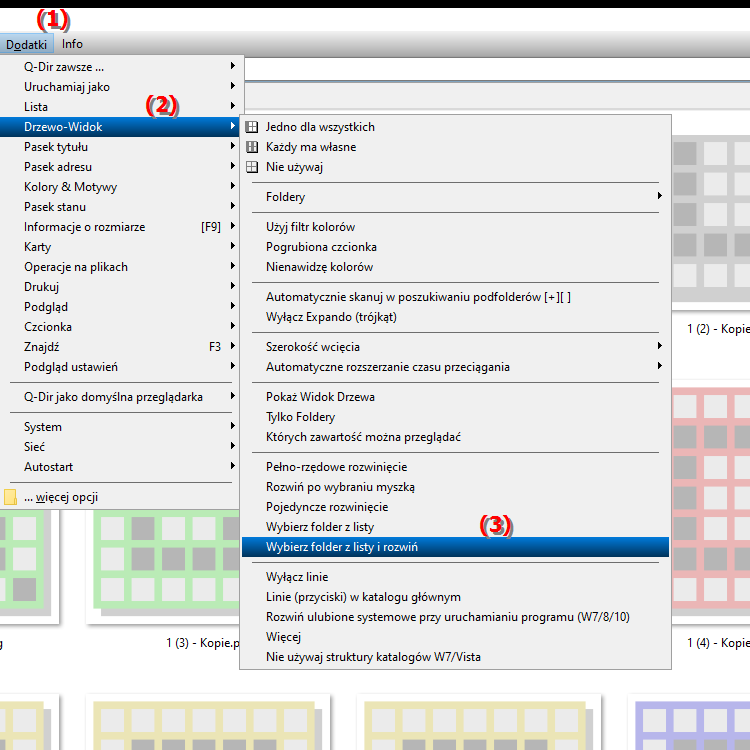Open the System submenu
The height and width of the screenshot is (750, 750).
(119, 427)
